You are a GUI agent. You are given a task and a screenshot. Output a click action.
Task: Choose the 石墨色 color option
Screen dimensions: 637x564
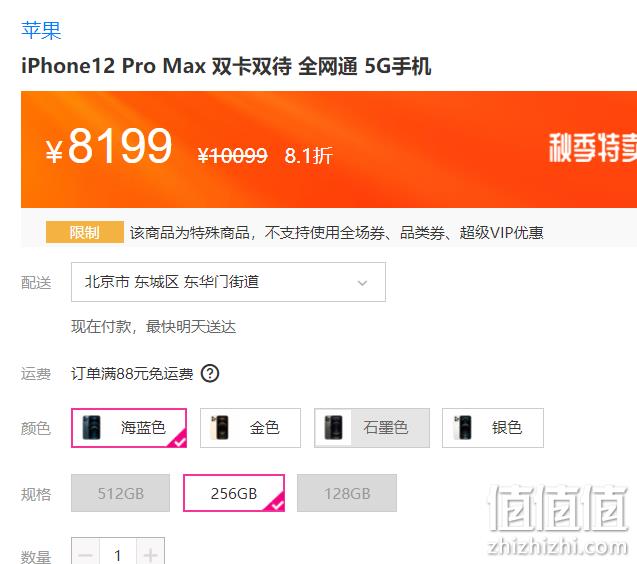372,428
